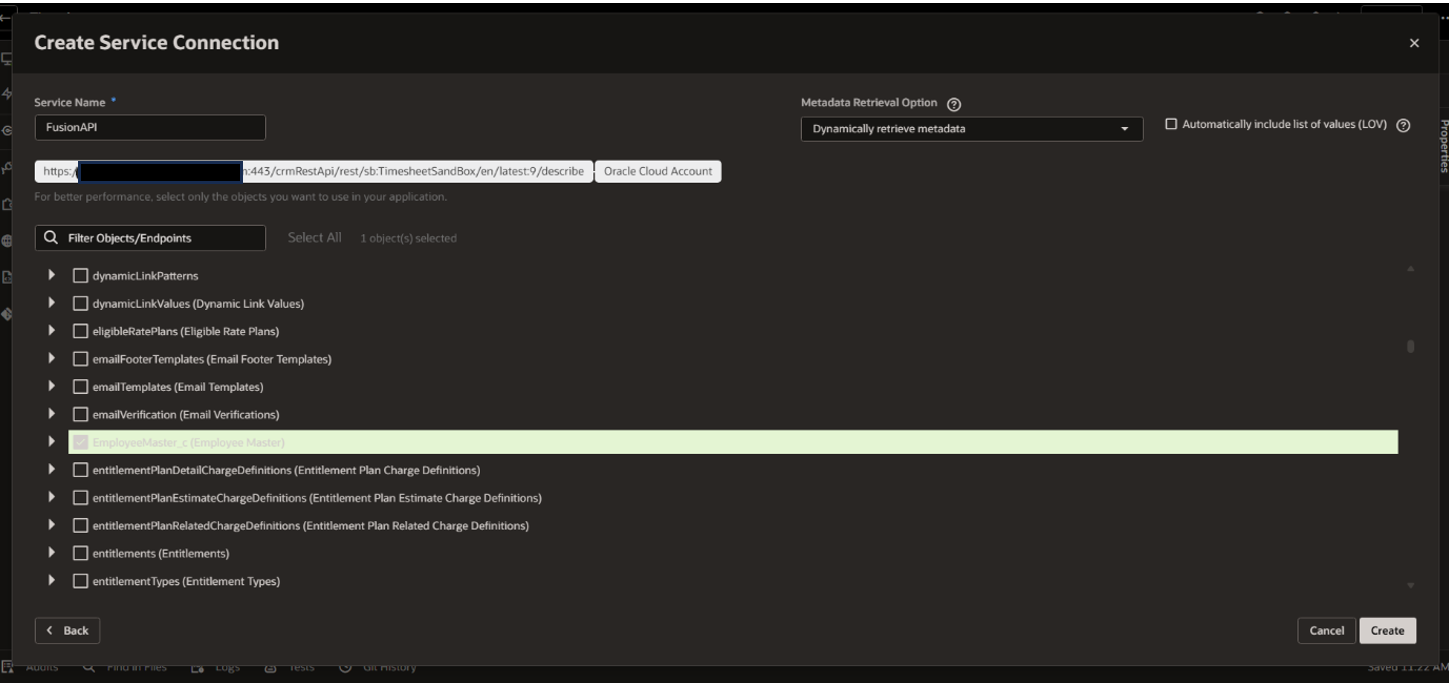Click the help icon next to the LOV checkbox

(x=1403, y=126)
